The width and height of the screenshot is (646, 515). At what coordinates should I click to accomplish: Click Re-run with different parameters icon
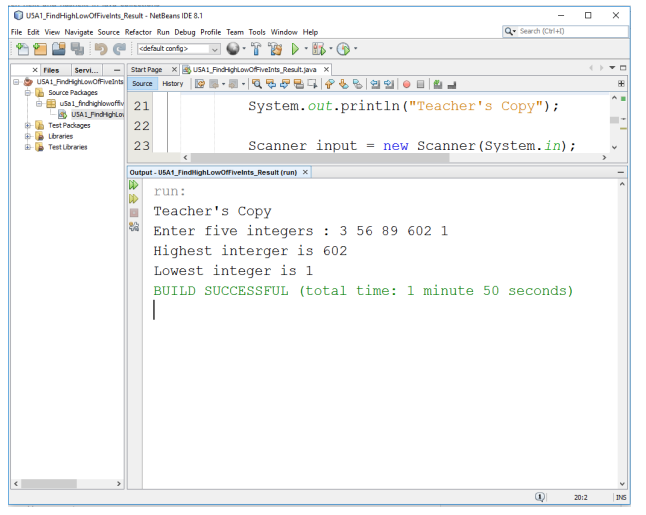point(133,199)
